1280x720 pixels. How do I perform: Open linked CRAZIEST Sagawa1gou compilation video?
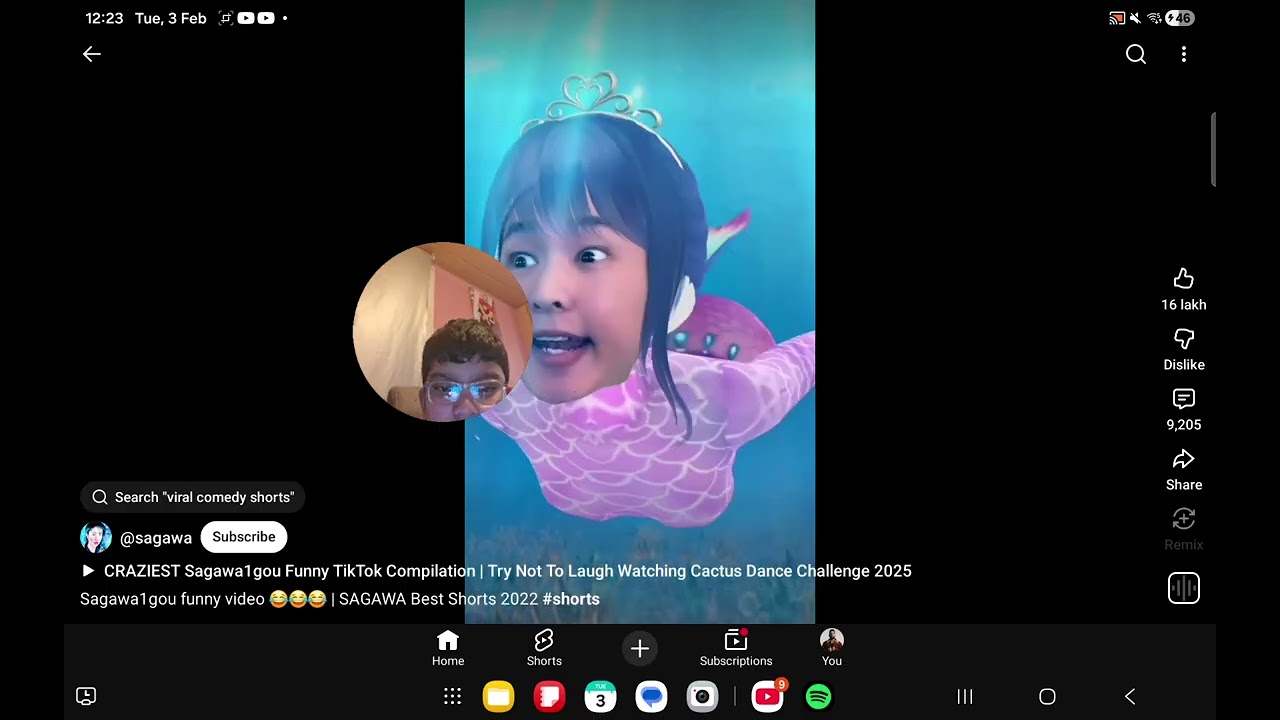496,571
